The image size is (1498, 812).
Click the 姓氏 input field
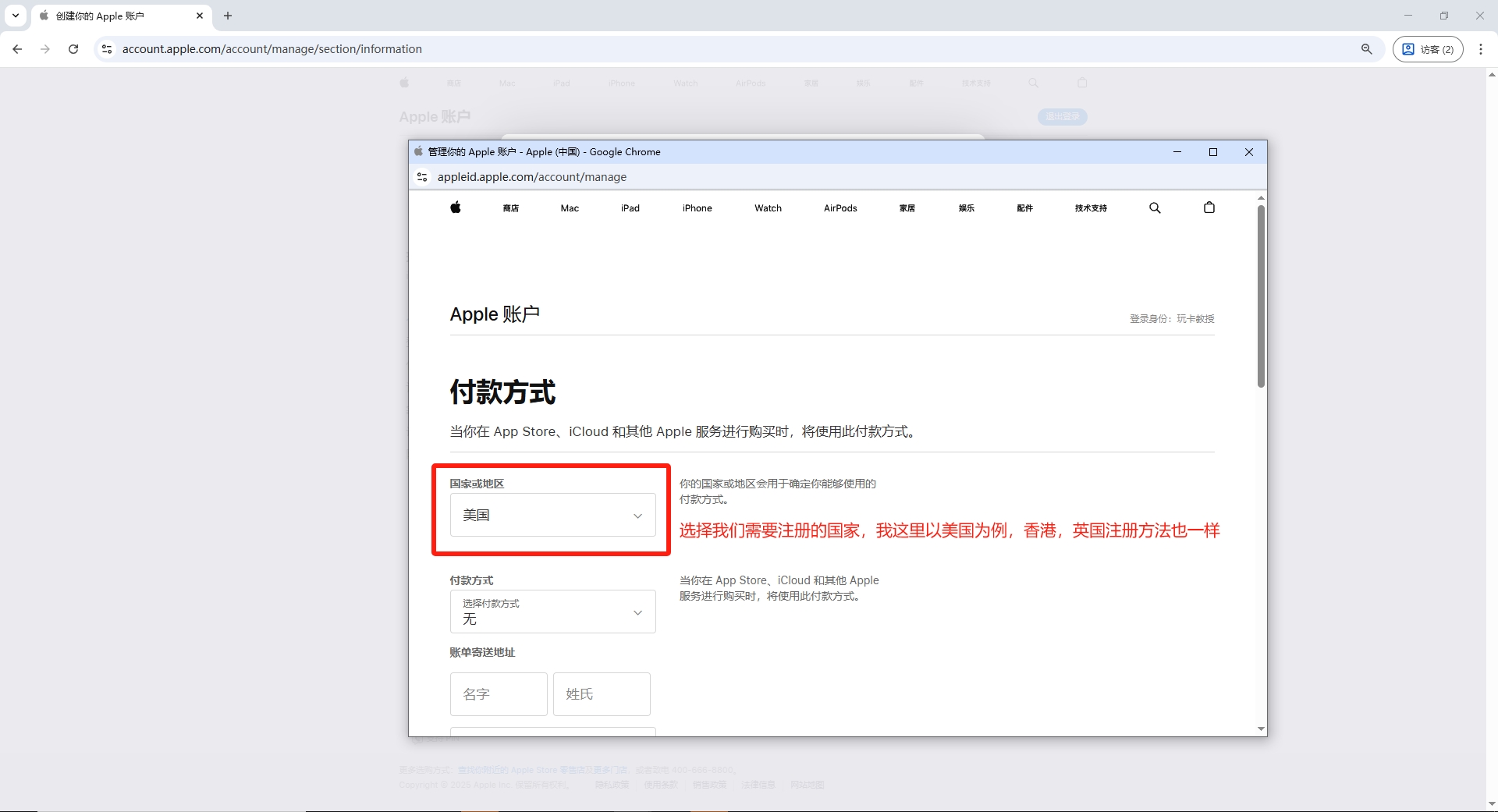click(602, 694)
